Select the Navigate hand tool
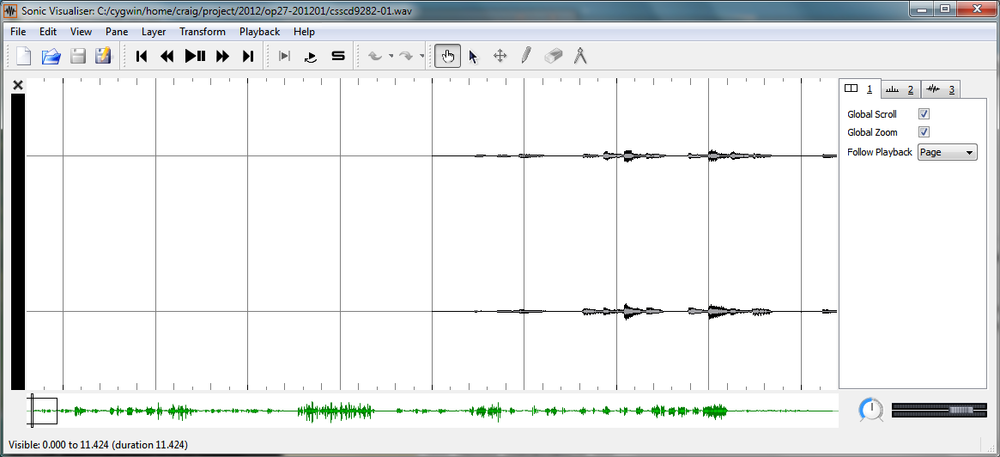The image size is (1000, 457). [x=447, y=56]
